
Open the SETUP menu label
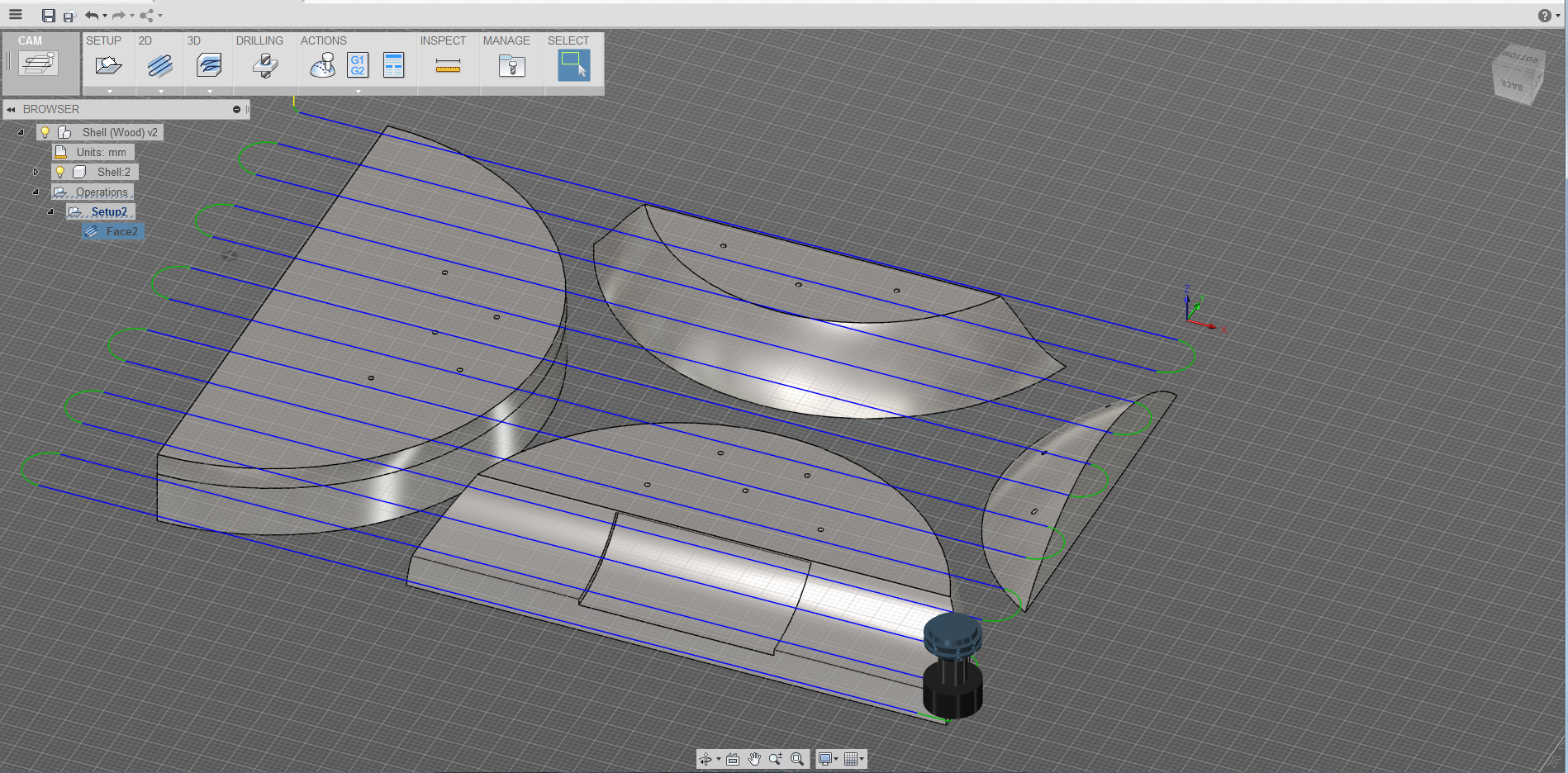click(103, 40)
